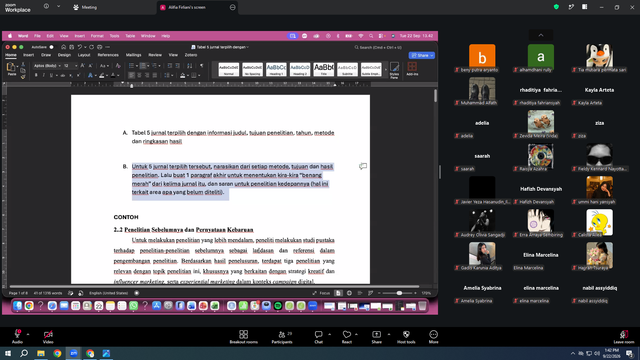The height and width of the screenshot is (360, 640).
Task: Open the Tools menu in Mac menu bar
Action: click(x=114, y=36)
